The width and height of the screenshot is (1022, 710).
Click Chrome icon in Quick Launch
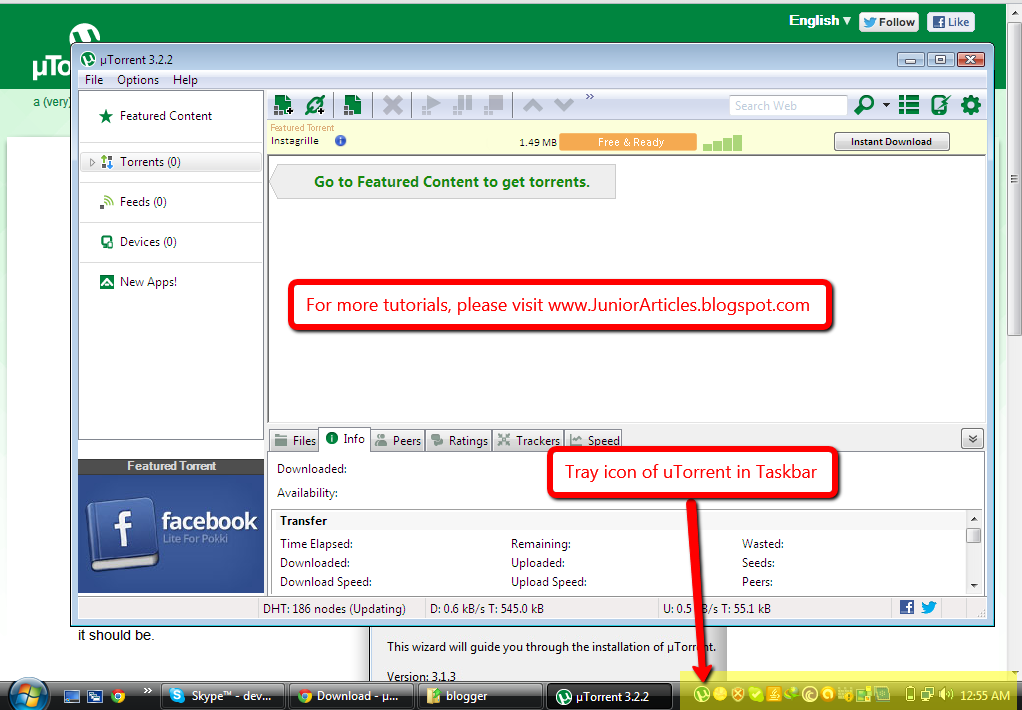[118, 696]
